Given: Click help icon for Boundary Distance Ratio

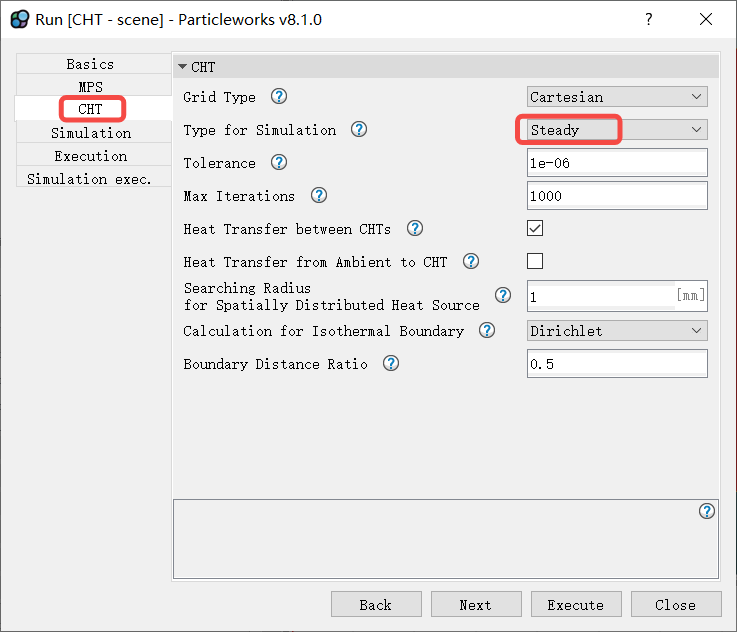Looking at the screenshot, I should (391, 364).
